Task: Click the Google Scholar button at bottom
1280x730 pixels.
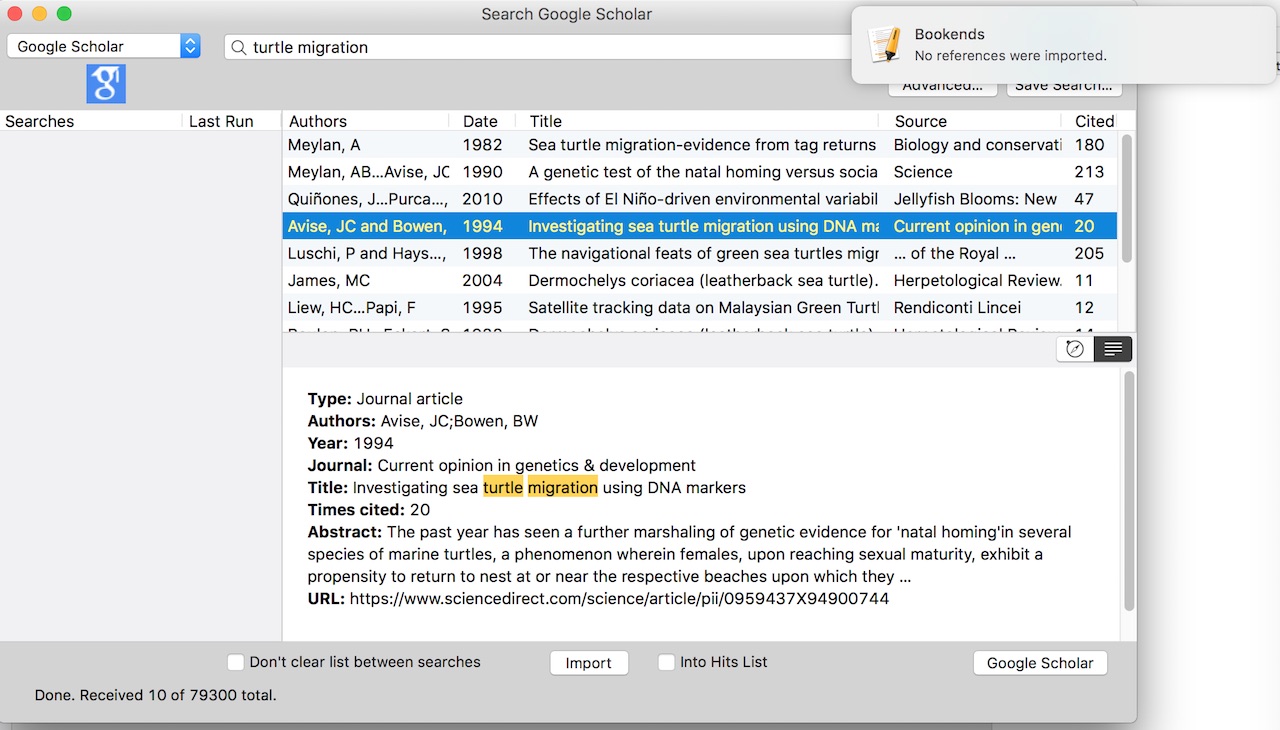Action: coord(1040,663)
